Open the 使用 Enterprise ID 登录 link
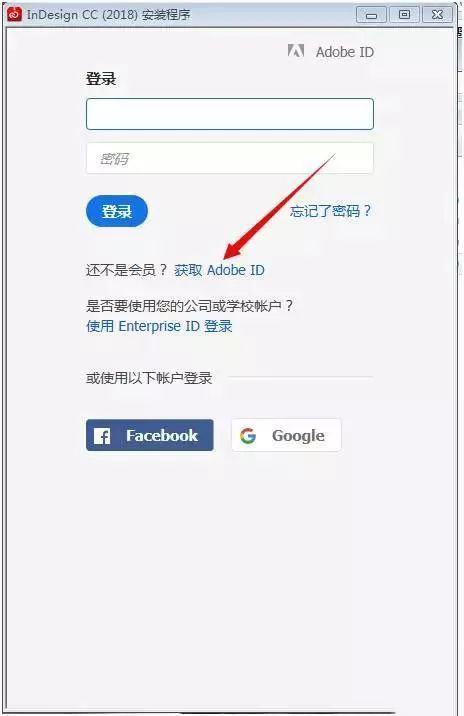 pos(159,326)
